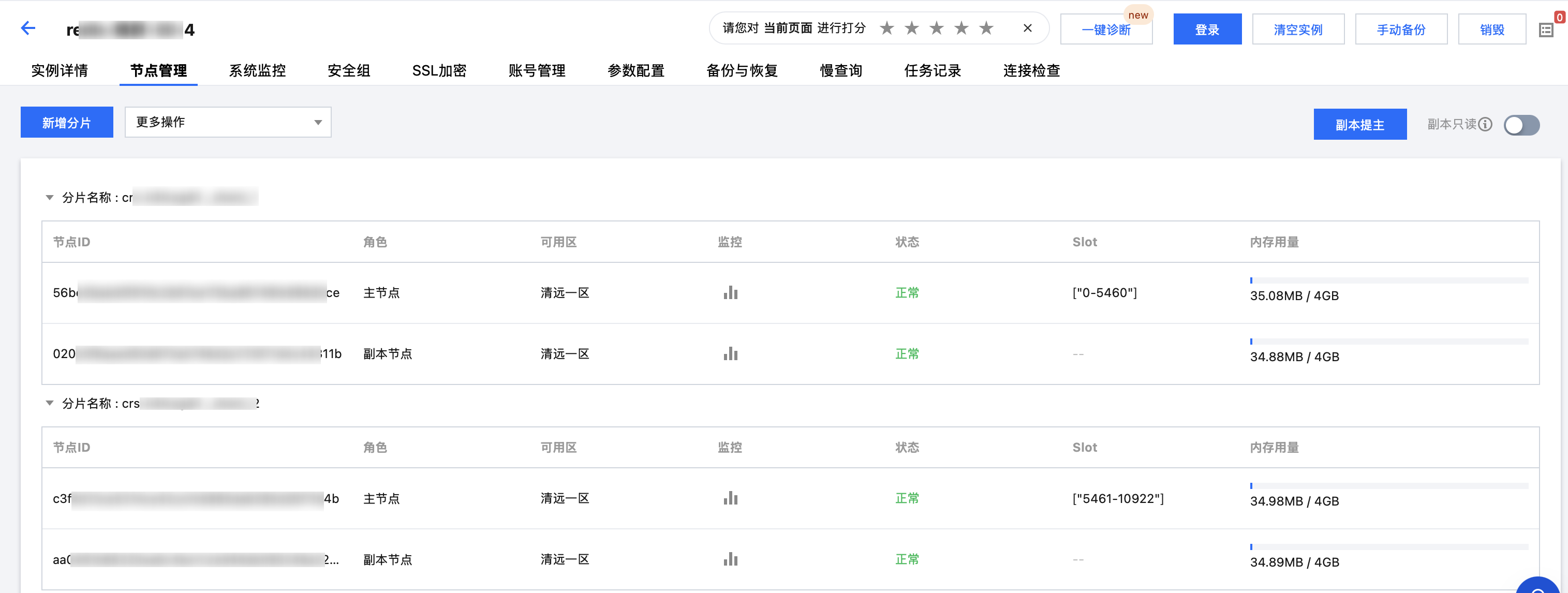Switch to the 慢查询 tab
Viewport: 1568px width, 593px height.
840,70
